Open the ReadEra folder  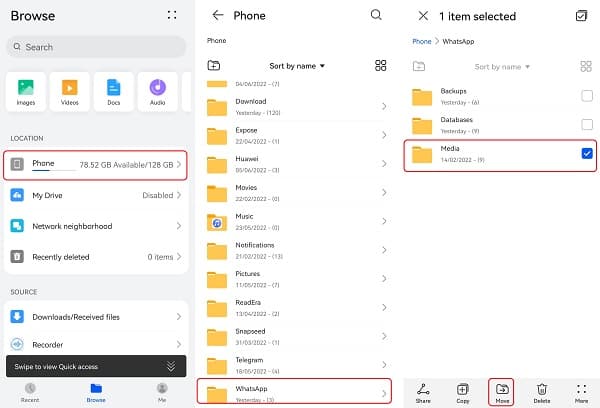point(297,308)
